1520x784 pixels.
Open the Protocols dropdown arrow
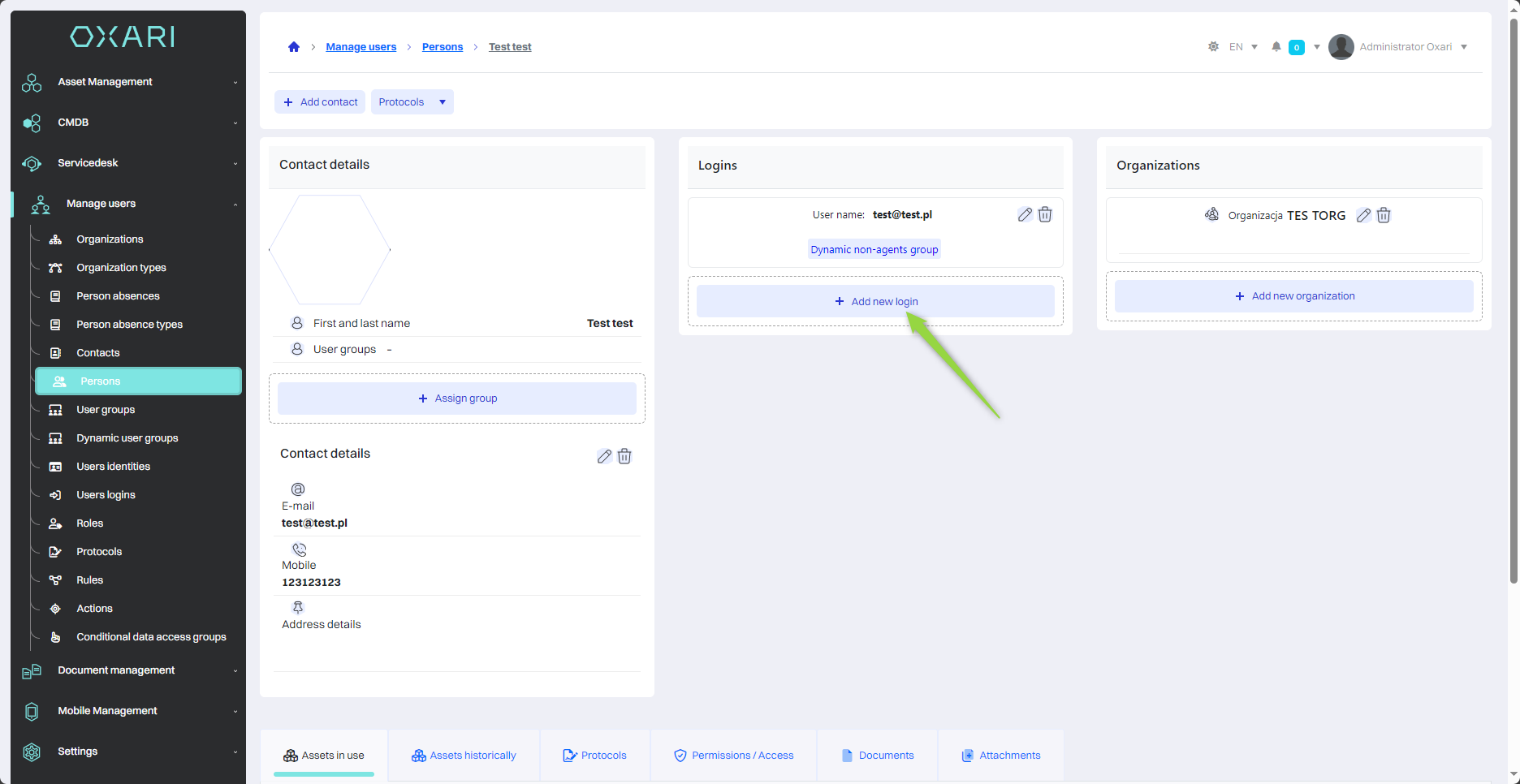[x=443, y=102]
